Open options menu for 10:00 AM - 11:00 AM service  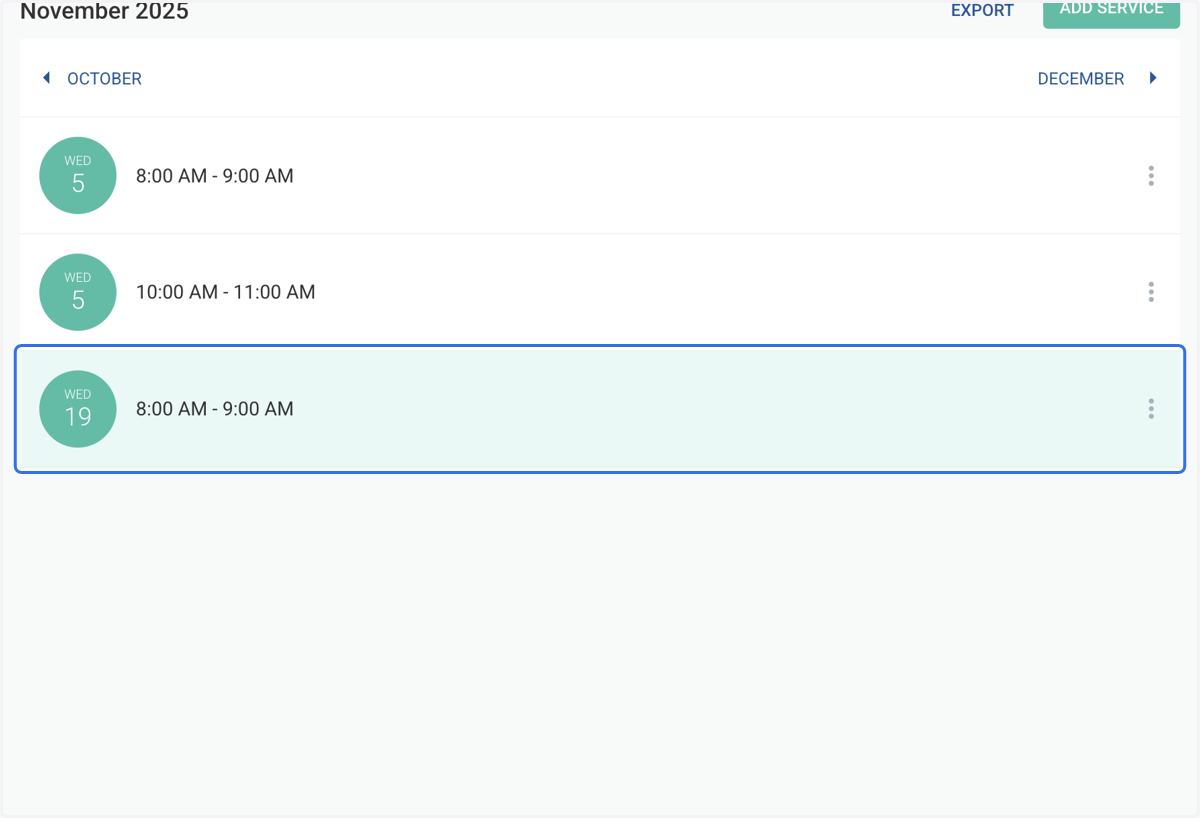coord(1151,292)
